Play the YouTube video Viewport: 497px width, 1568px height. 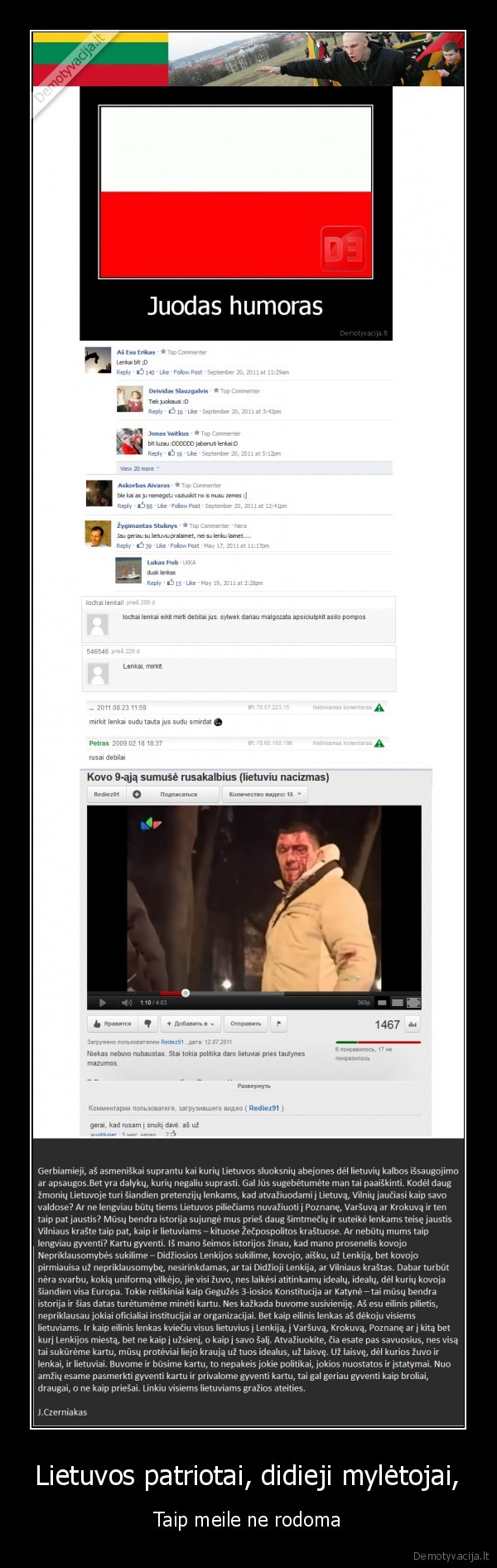pos(104,1003)
